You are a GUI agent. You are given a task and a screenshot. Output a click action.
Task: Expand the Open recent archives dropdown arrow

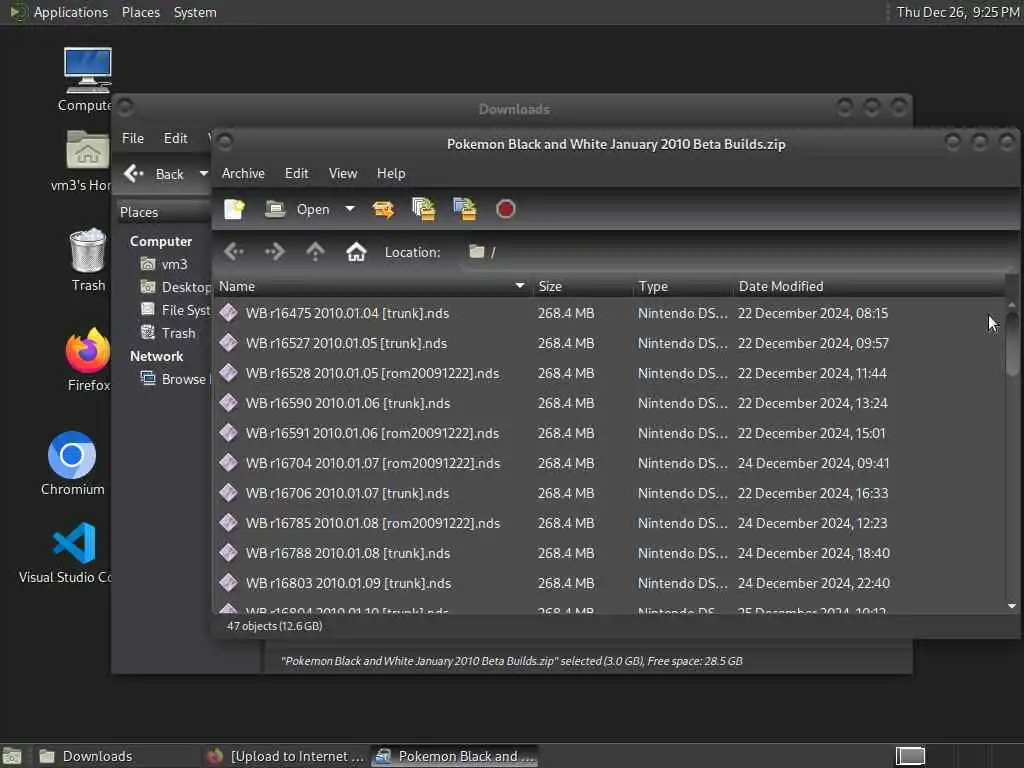(350, 209)
